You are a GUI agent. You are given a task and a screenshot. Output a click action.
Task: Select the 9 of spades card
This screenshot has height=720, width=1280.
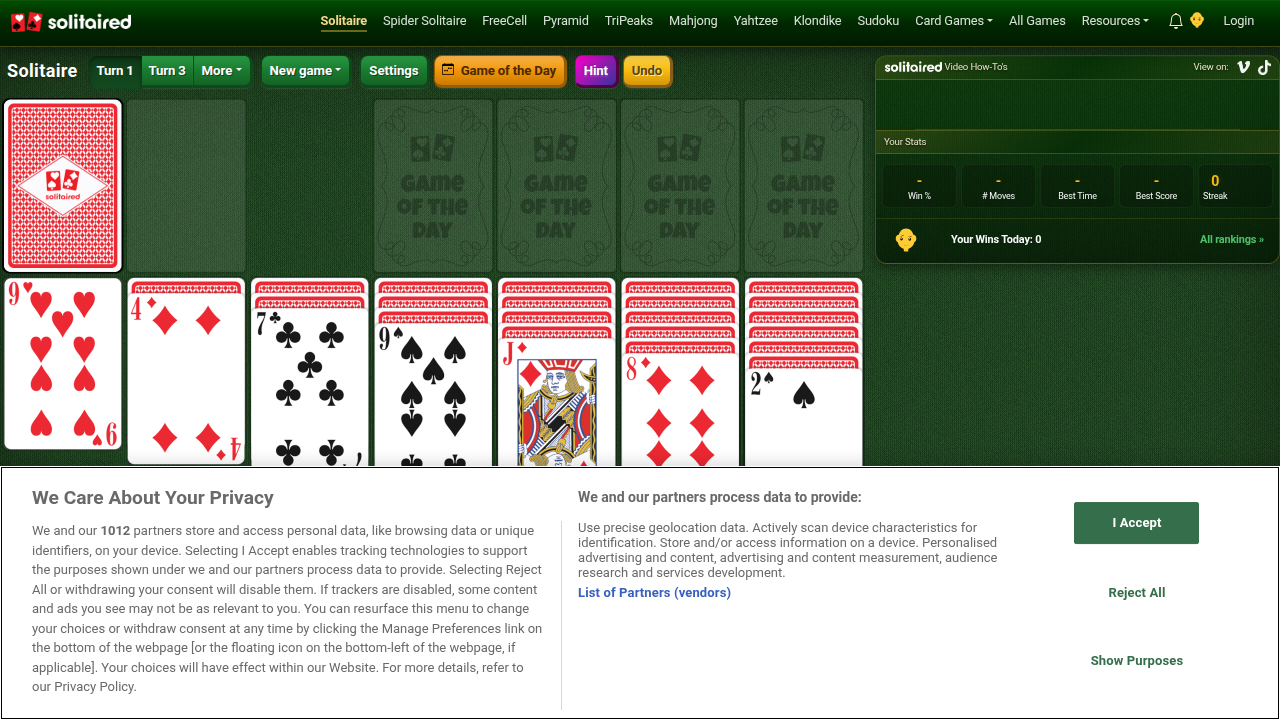pyautogui.click(x=433, y=394)
